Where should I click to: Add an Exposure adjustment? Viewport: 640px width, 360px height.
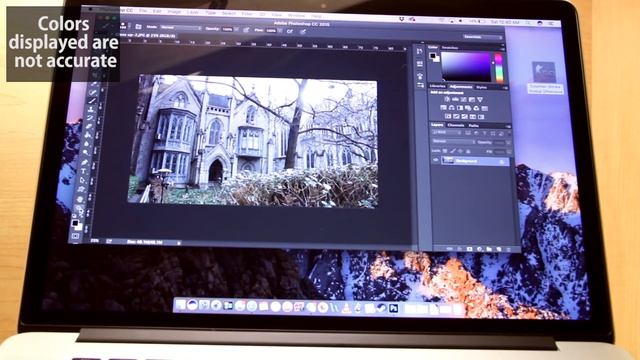(x=472, y=99)
